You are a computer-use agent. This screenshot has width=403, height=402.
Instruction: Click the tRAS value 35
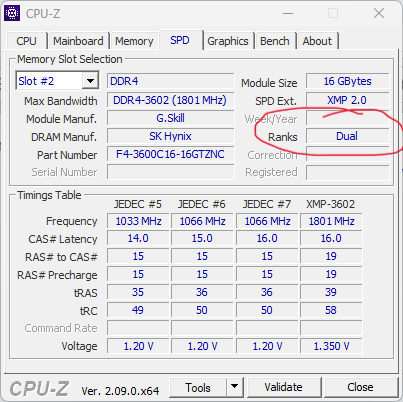tap(138, 292)
